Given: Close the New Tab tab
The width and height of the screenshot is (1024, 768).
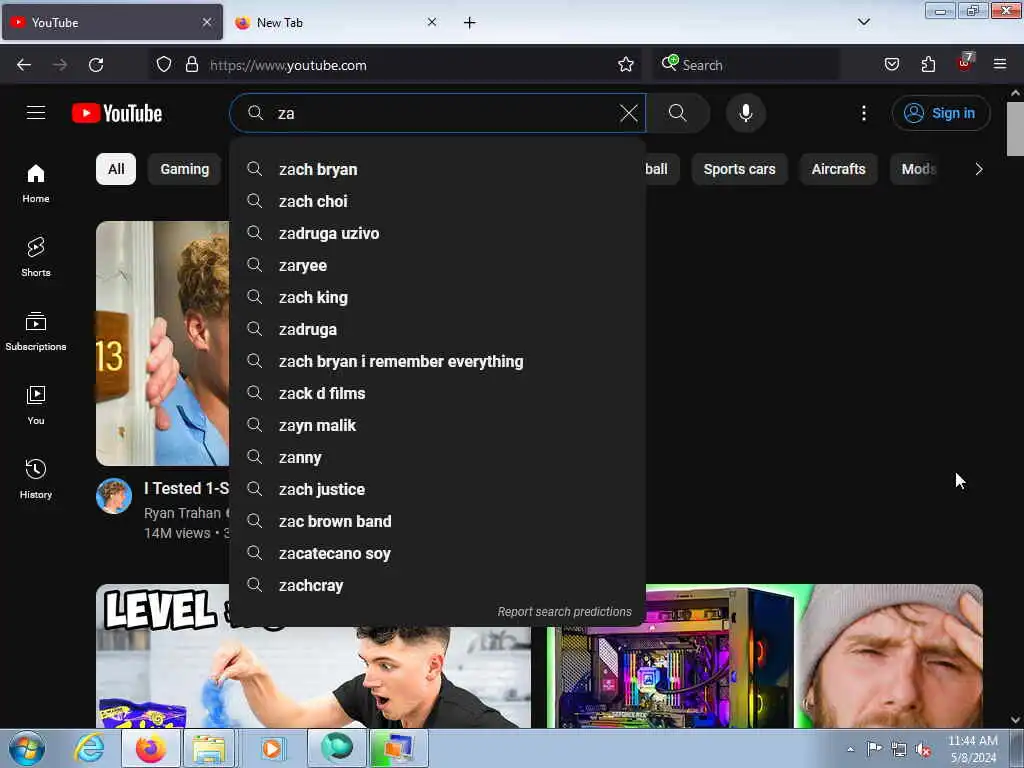Looking at the screenshot, I should [x=432, y=23].
